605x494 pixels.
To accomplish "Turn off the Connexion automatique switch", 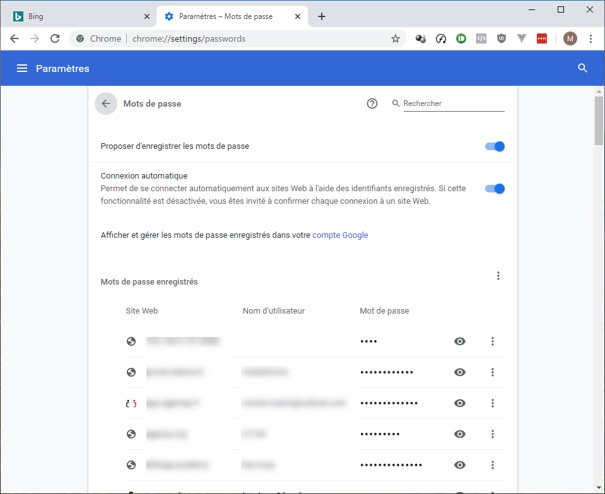I will 495,188.
